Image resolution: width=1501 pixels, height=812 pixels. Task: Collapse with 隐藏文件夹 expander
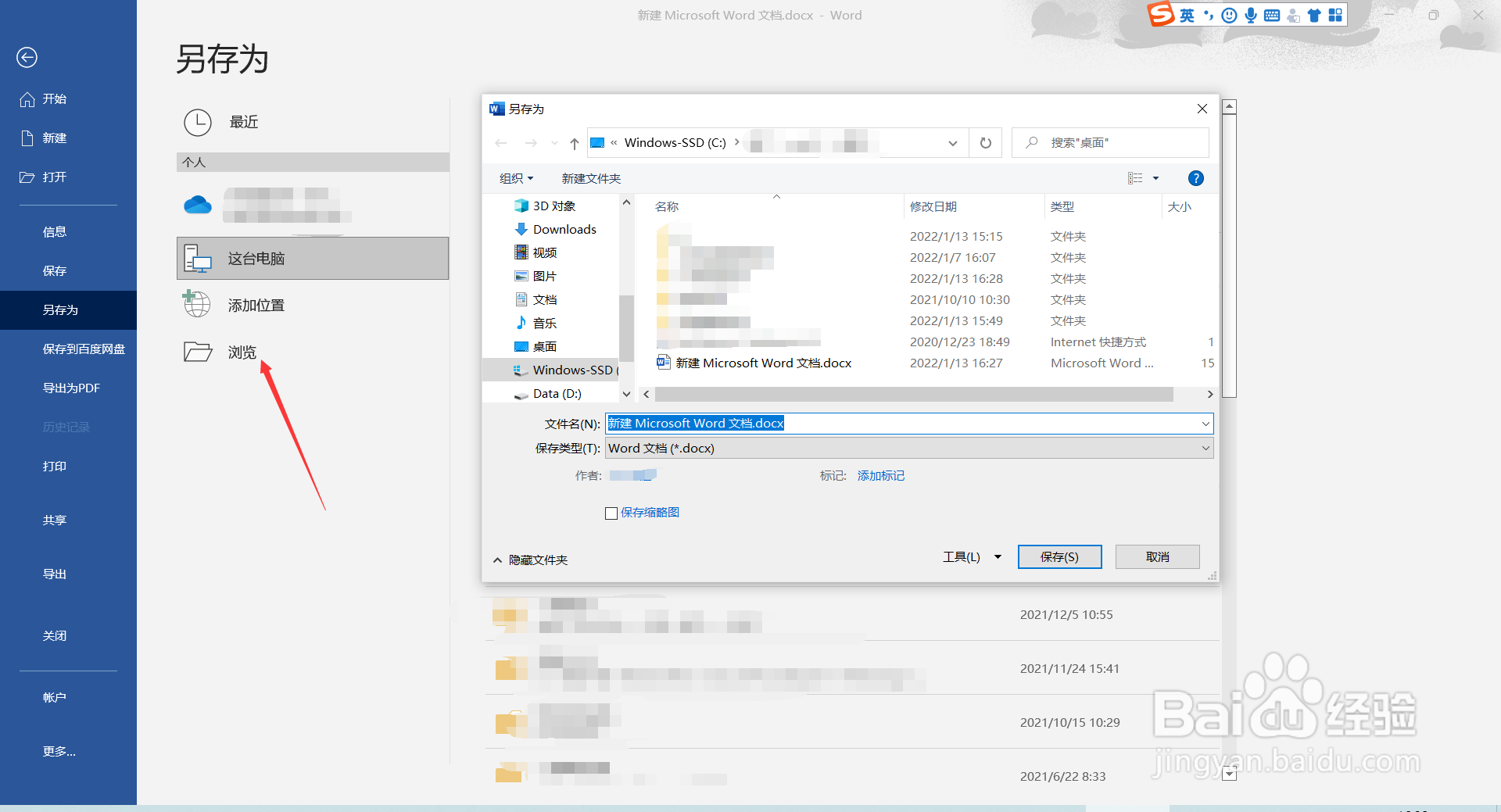(530, 560)
